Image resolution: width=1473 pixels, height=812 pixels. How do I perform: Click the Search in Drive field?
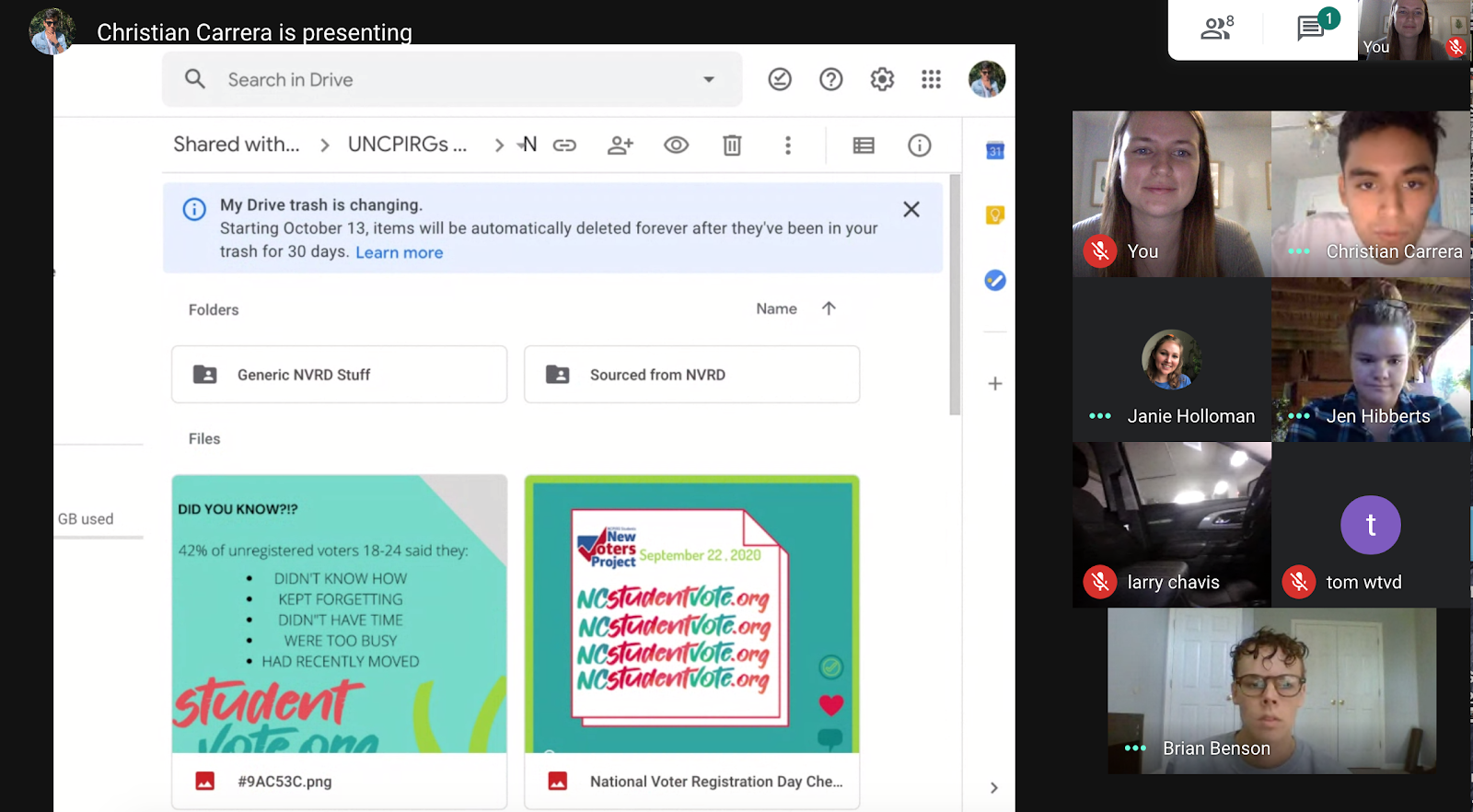452,79
